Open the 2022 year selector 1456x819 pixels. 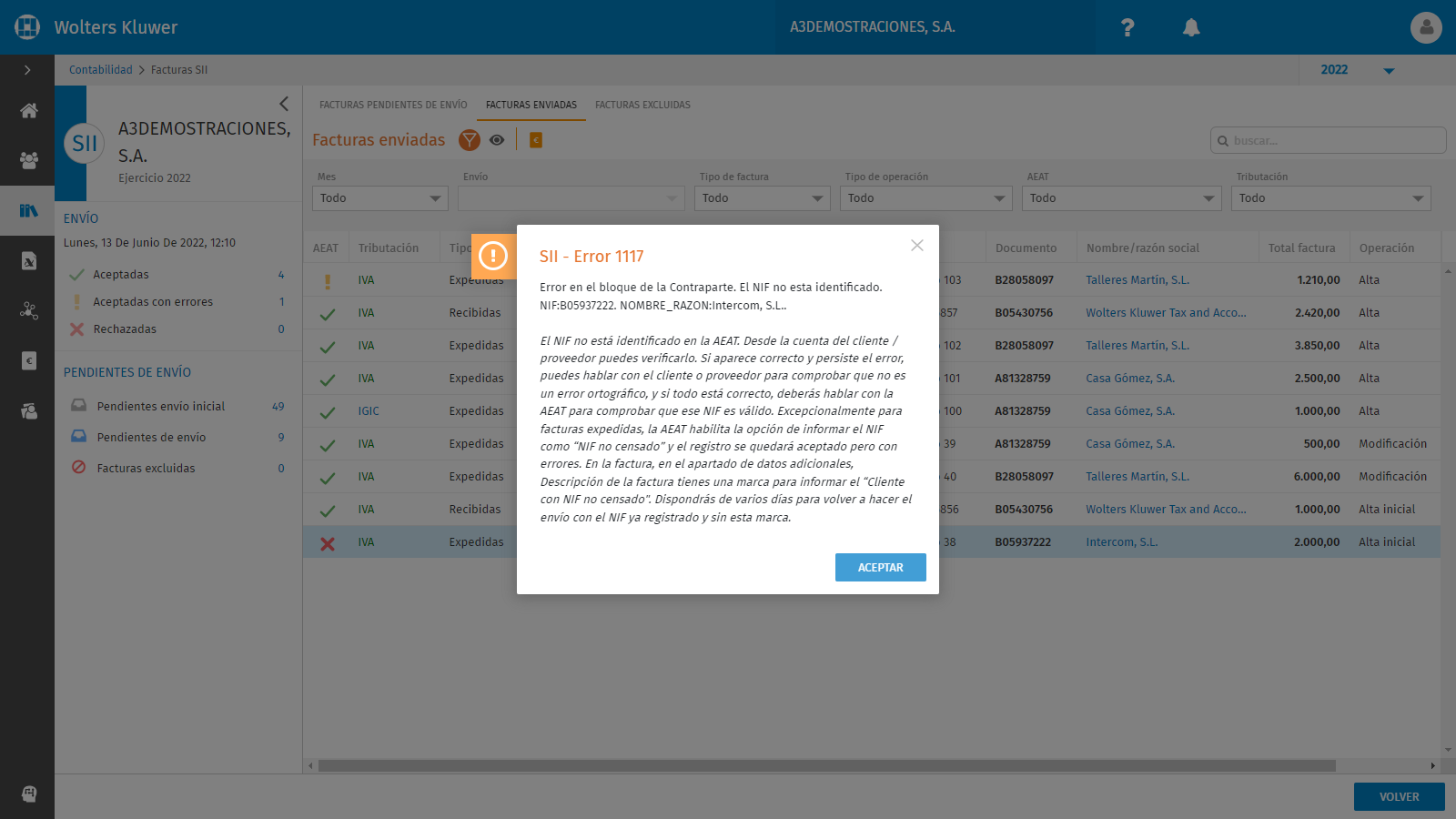click(1357, 70)
